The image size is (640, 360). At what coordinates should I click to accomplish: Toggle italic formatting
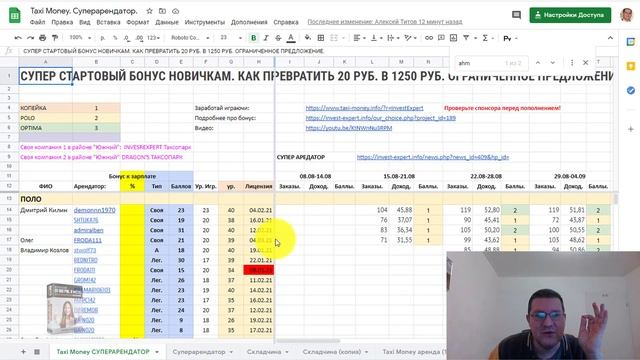click(266, 38)
